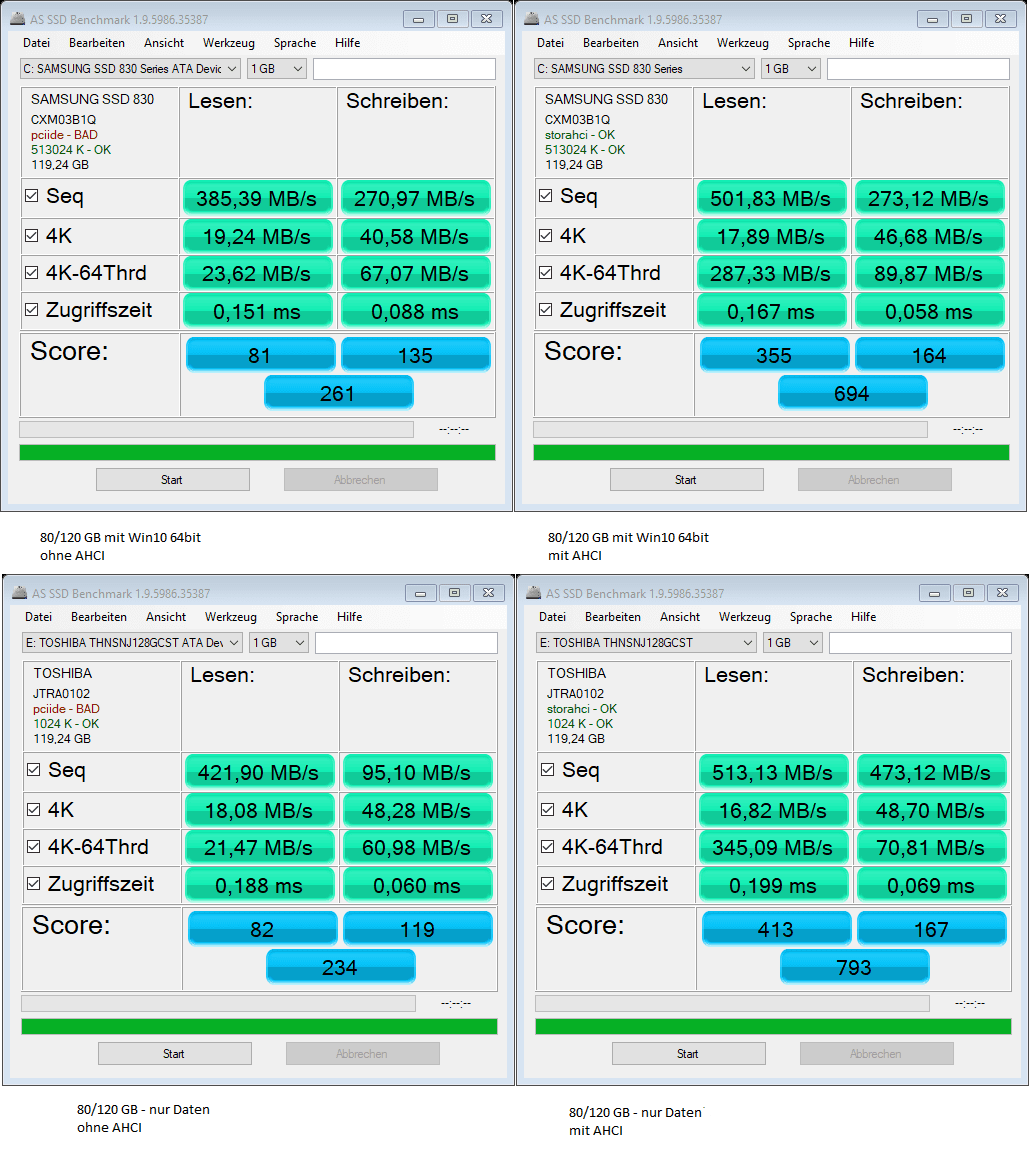Click Start in the Toshiba pciide window
This screenshot has width=1030, height=1152.
pyautogui.click(x=175, y=1054)
